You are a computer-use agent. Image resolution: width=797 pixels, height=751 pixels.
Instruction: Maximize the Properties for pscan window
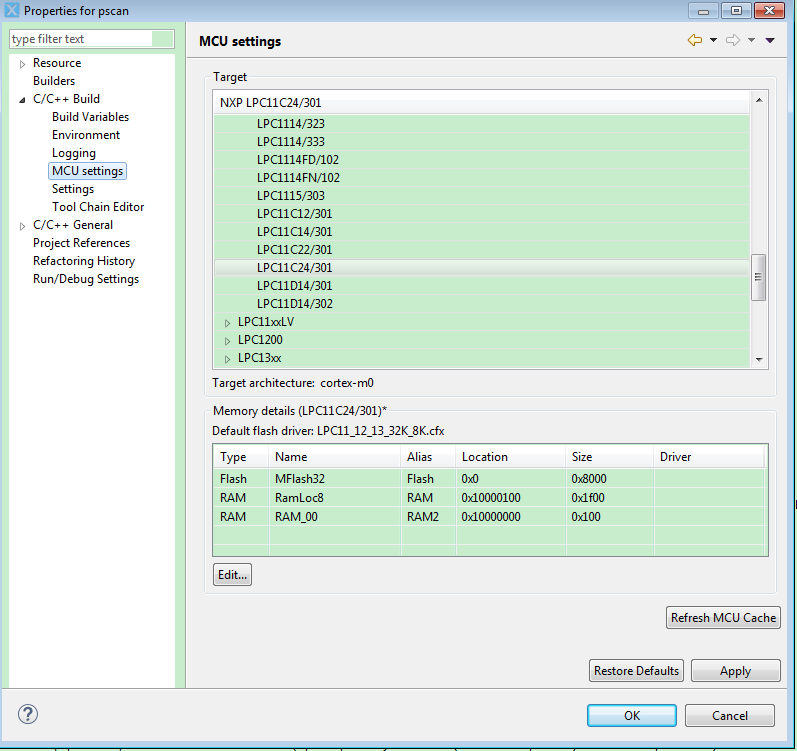736,11
